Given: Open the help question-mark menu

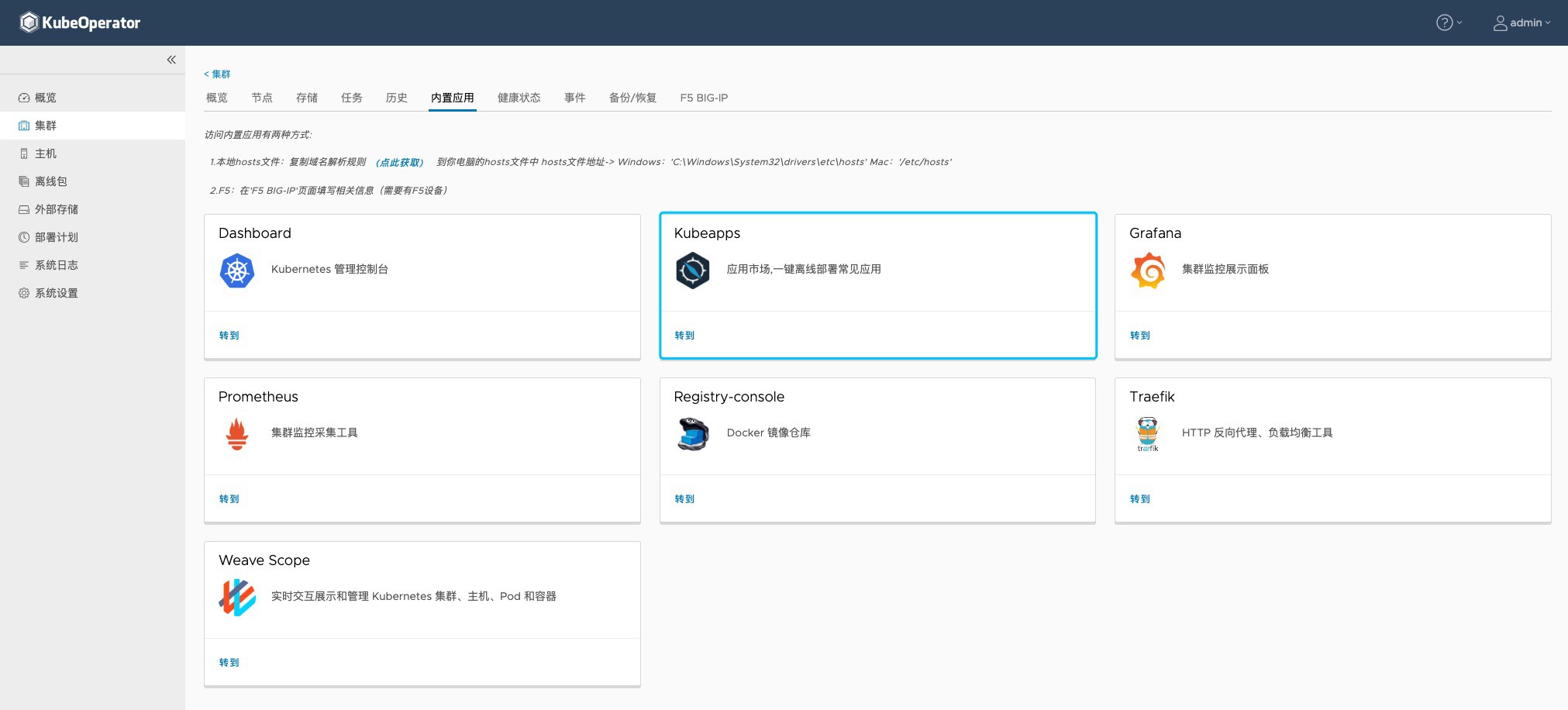Looking at the screenshot, I should [1449, 22].
